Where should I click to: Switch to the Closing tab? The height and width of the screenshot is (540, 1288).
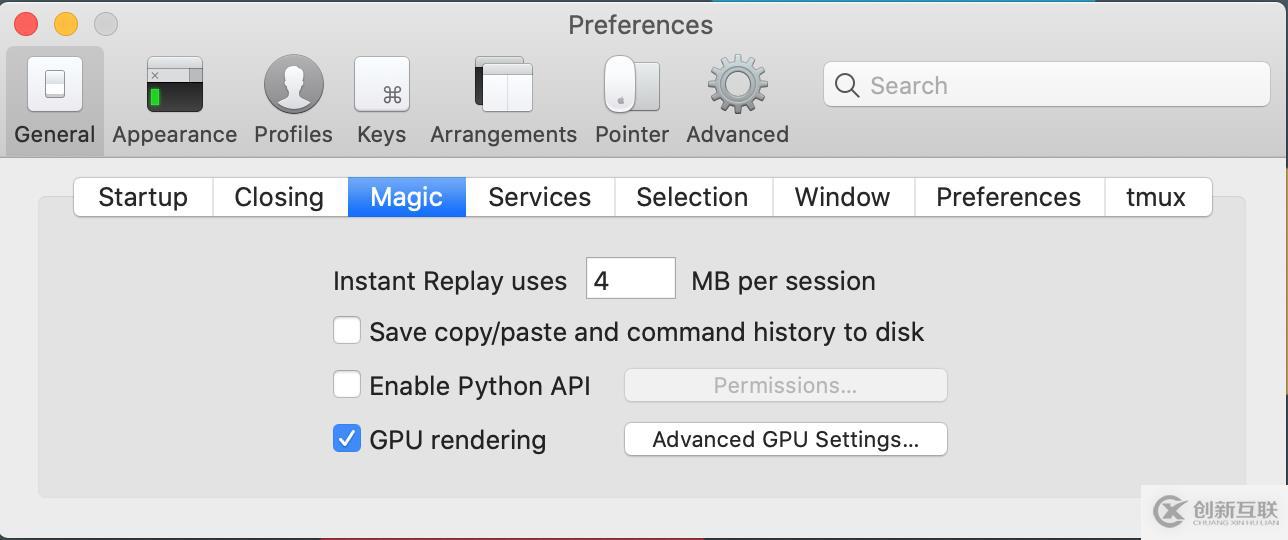click(279, 197)
